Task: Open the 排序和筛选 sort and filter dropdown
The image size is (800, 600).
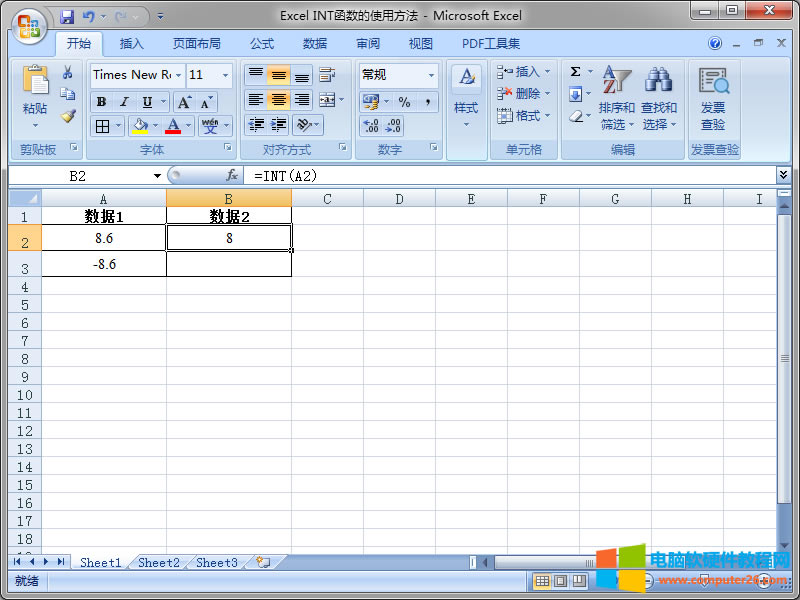Action: [x=617, y=99]
